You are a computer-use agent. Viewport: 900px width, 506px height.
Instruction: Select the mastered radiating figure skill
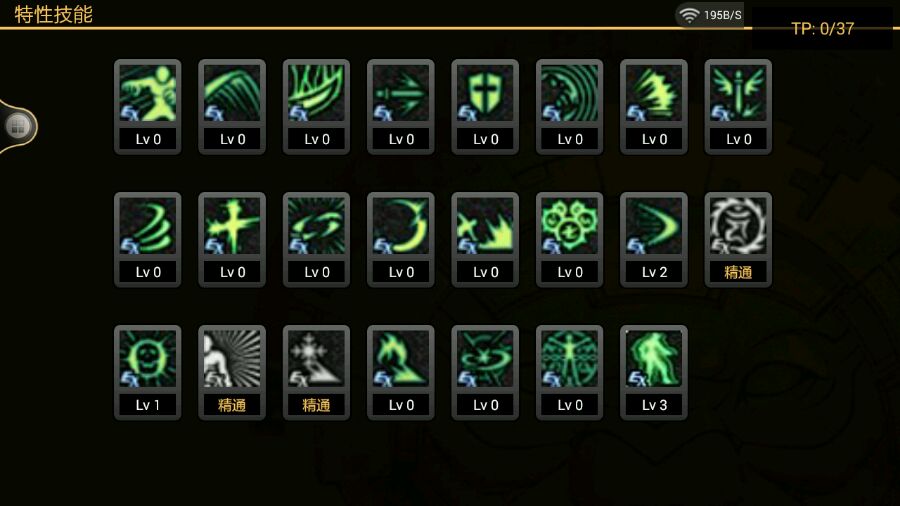[232, 373]
